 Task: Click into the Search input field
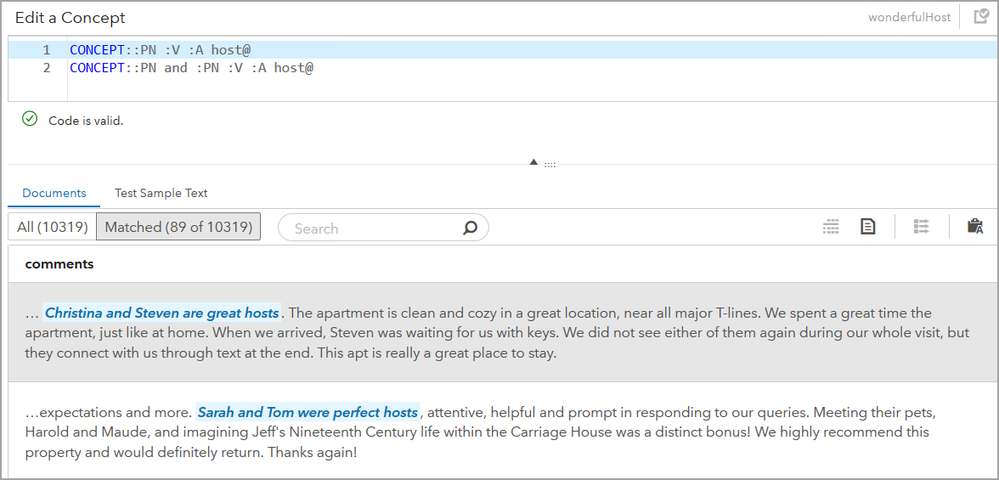tap(370, 228)
